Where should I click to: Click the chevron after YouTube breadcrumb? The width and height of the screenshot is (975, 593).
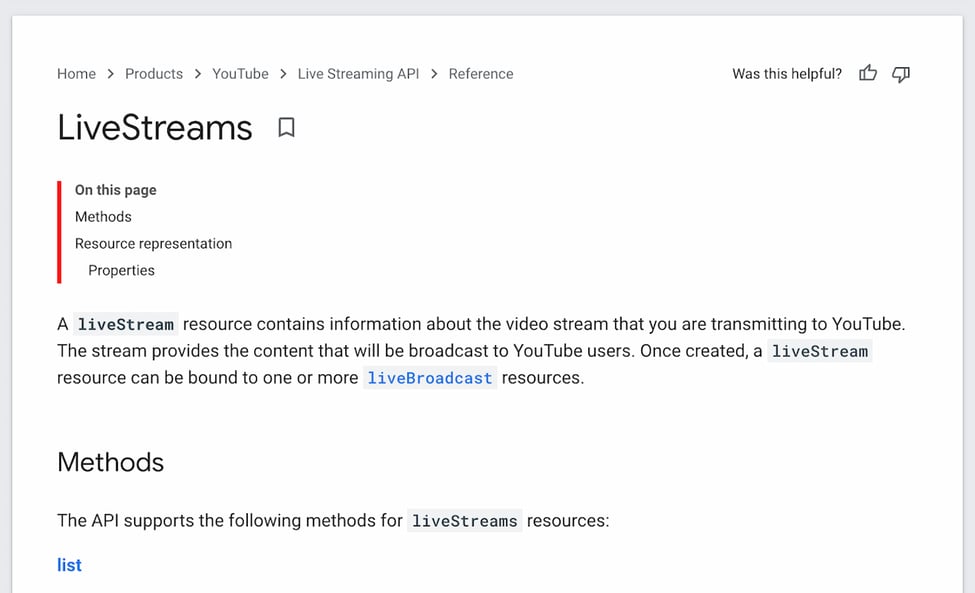(283, 73)
